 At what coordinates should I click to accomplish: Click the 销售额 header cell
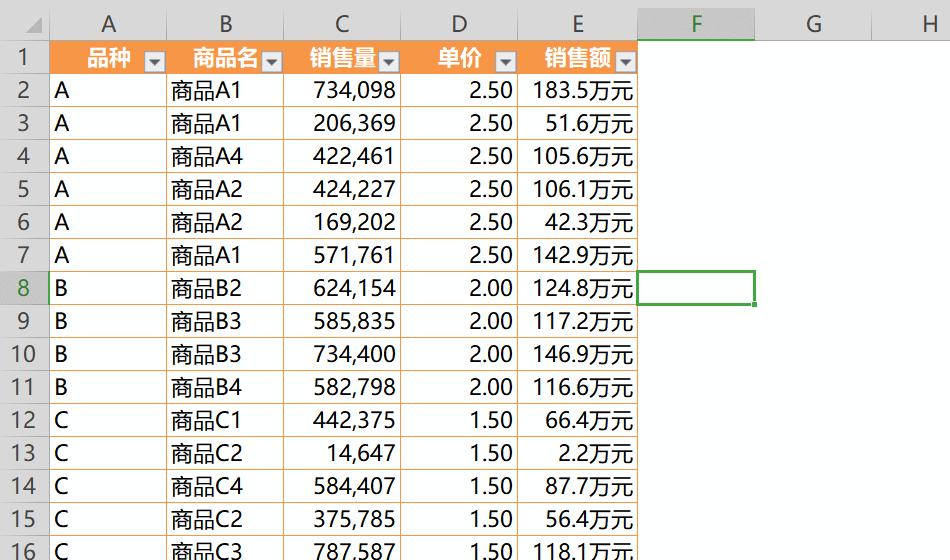pyautogui.click(x=577, y=58)
